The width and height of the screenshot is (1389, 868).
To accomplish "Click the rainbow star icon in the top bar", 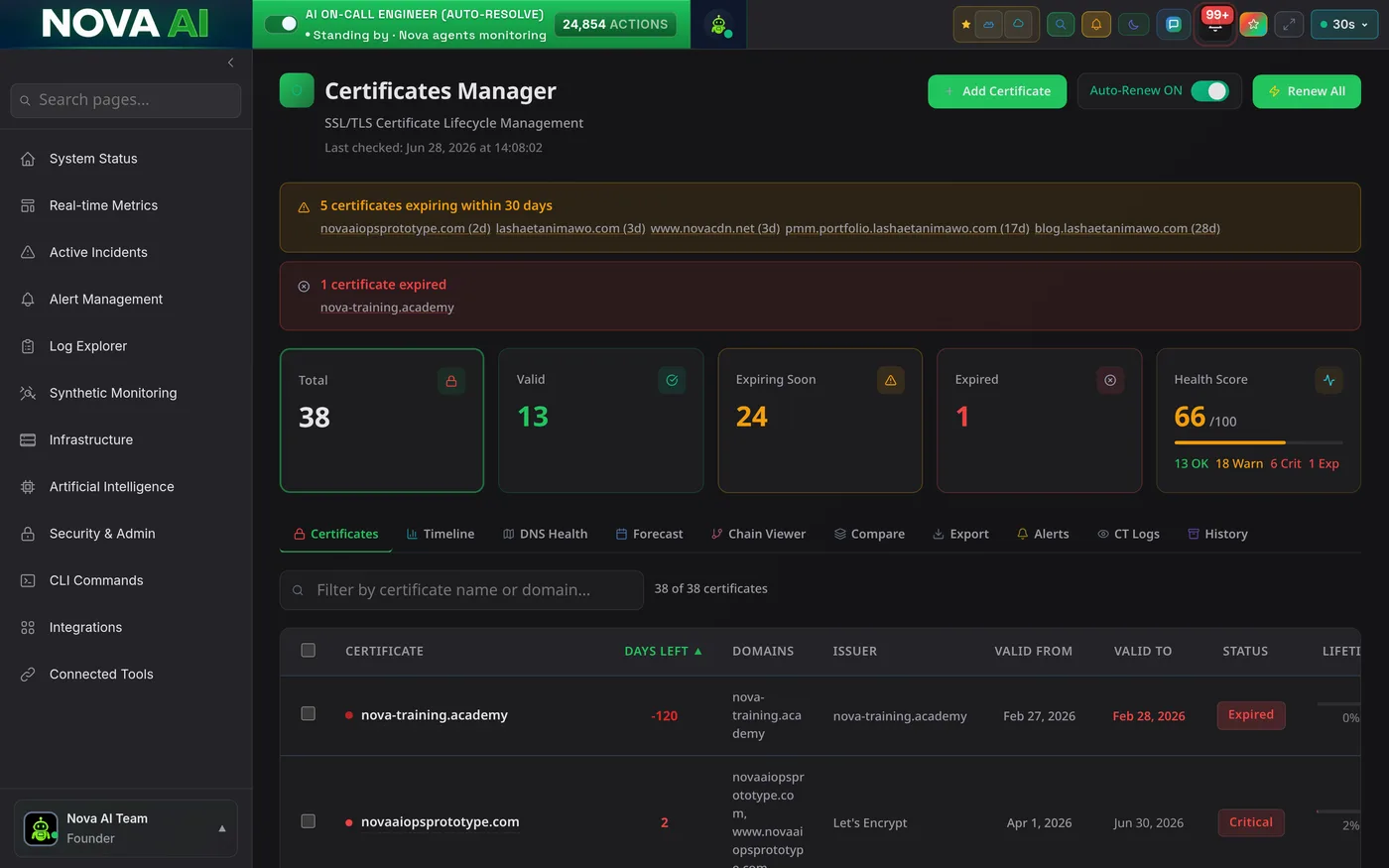I will 1254,25.
